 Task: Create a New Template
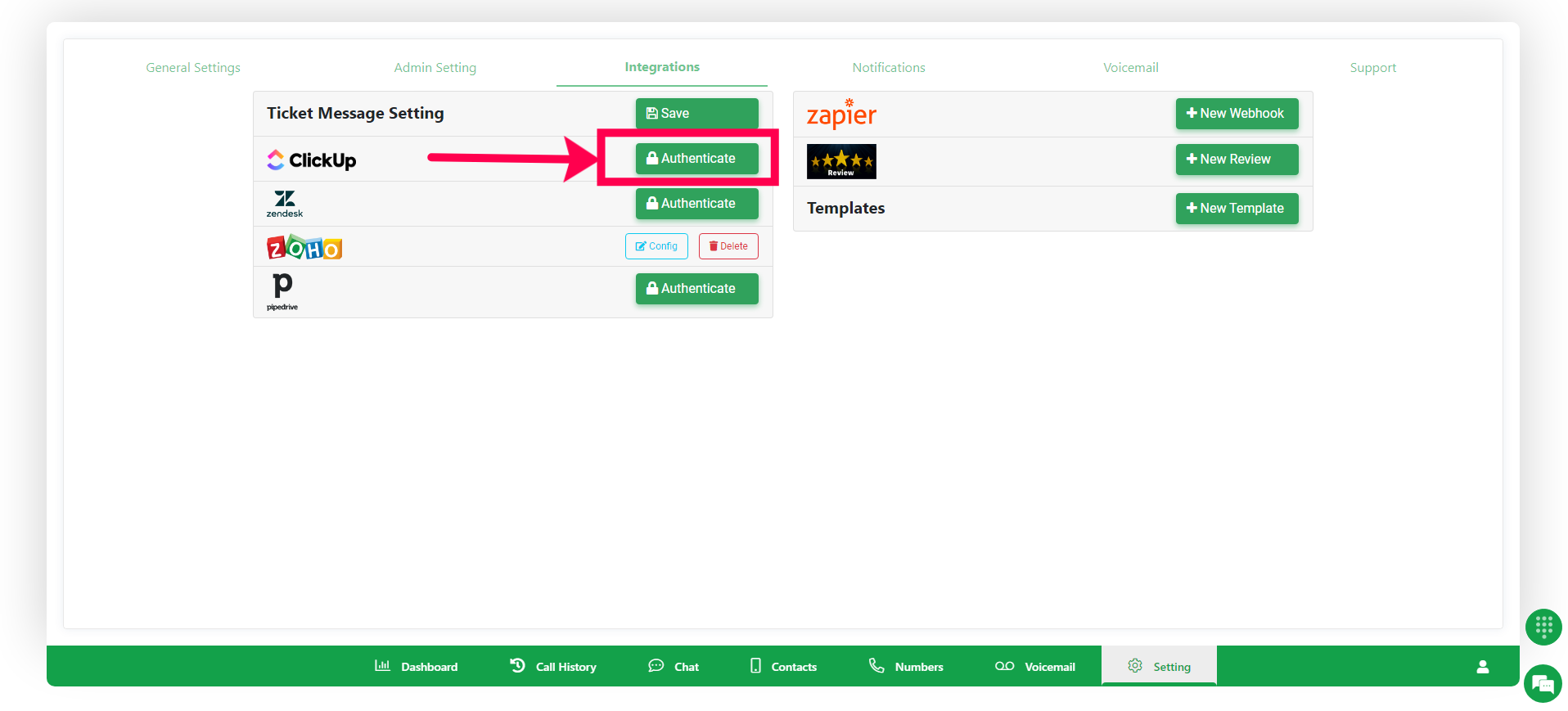pyautogui.click(x=1237, y=209)
